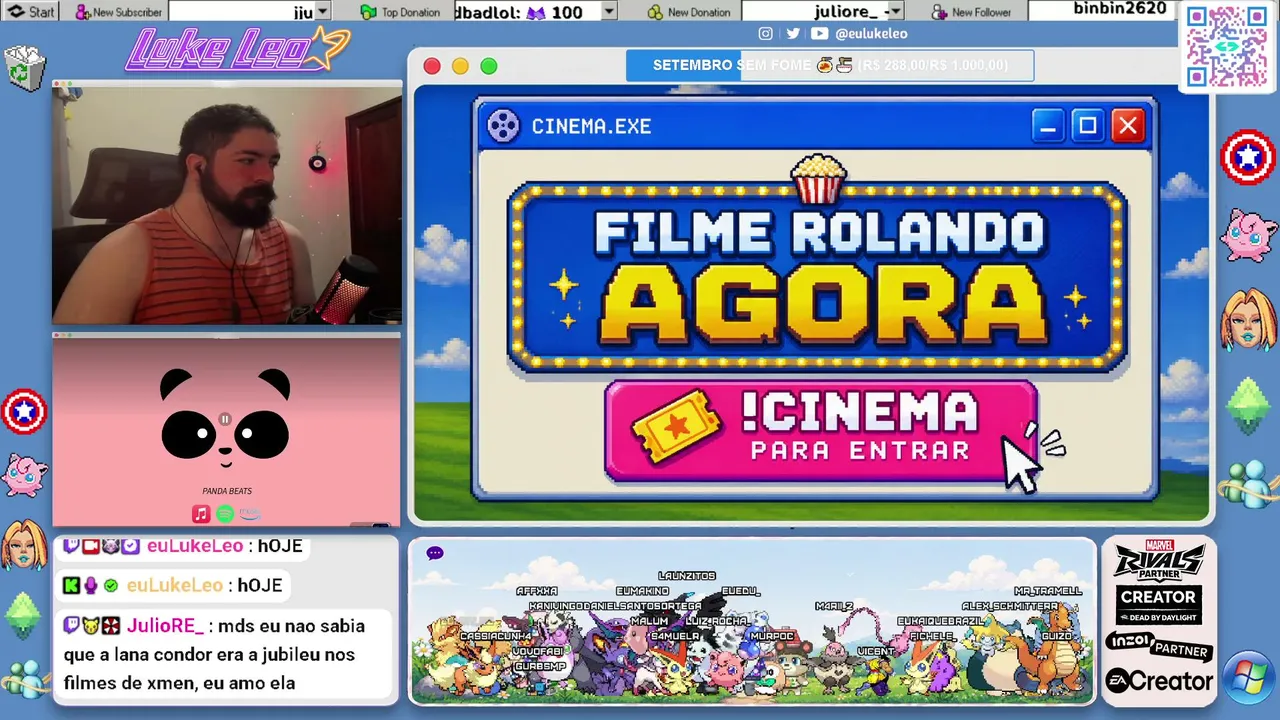The height and width of the screenshot is (720, 1280).
Task: Click the !CINEMA PARA ENTRAR button
Action: [821, 431]
